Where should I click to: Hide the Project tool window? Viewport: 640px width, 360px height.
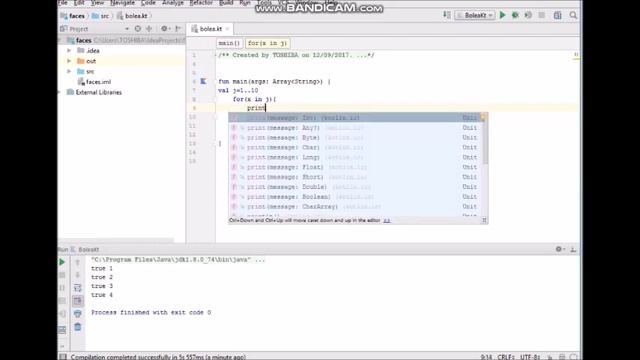click(178, 29)
